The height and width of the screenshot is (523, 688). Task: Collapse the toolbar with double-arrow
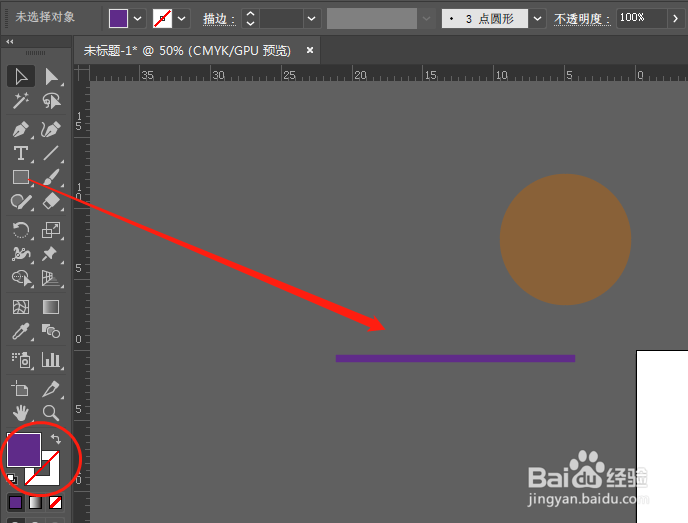pos(10,42)
